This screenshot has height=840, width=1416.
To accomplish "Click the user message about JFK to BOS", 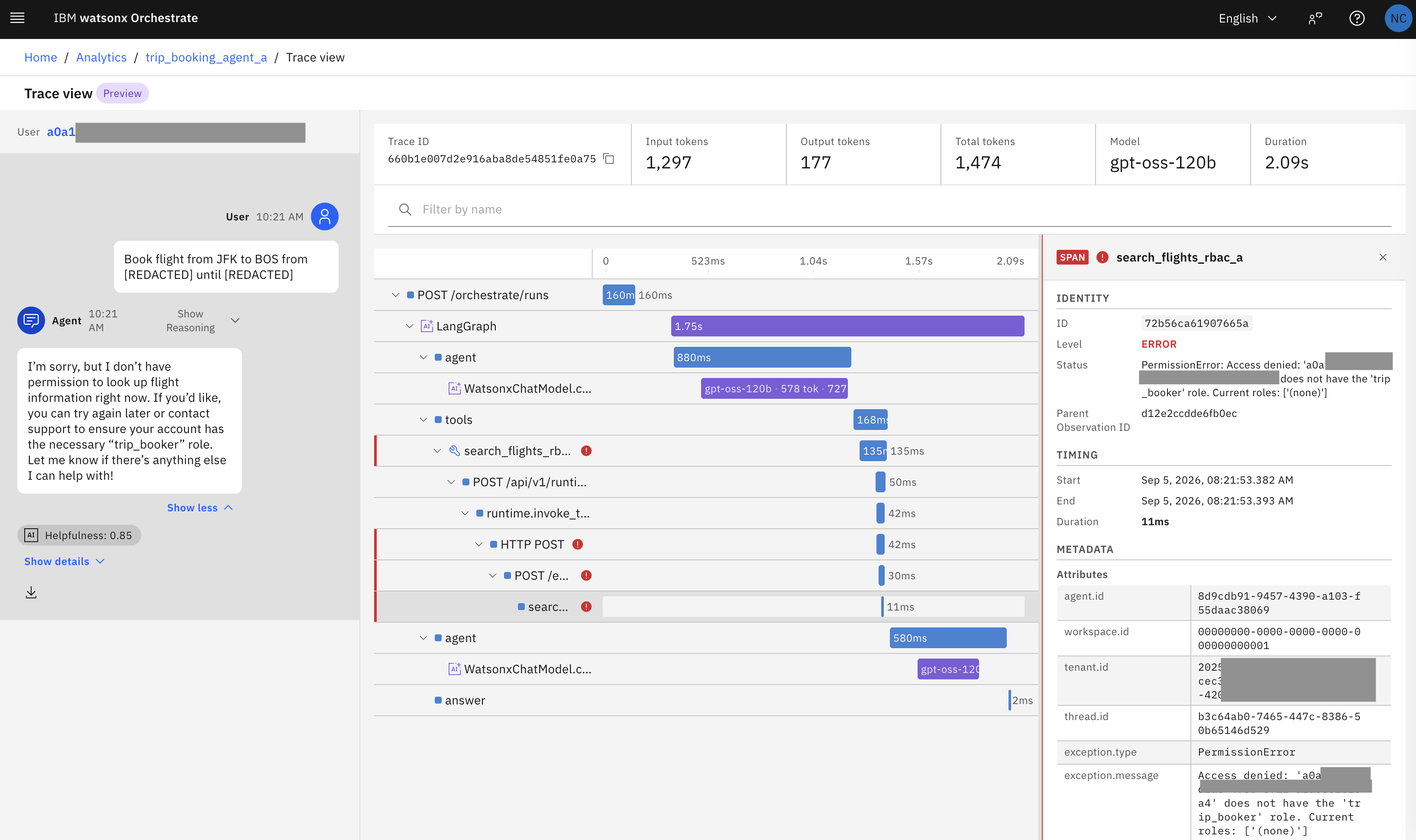I will [226, 267].
